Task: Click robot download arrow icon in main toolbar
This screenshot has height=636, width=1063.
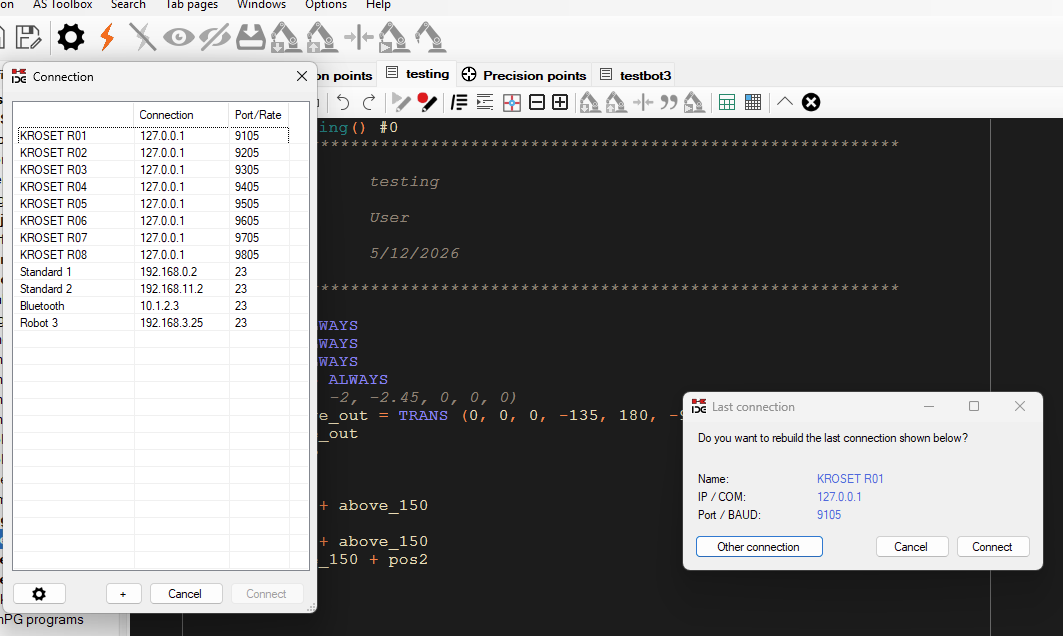Action: (x=286, y=37)
